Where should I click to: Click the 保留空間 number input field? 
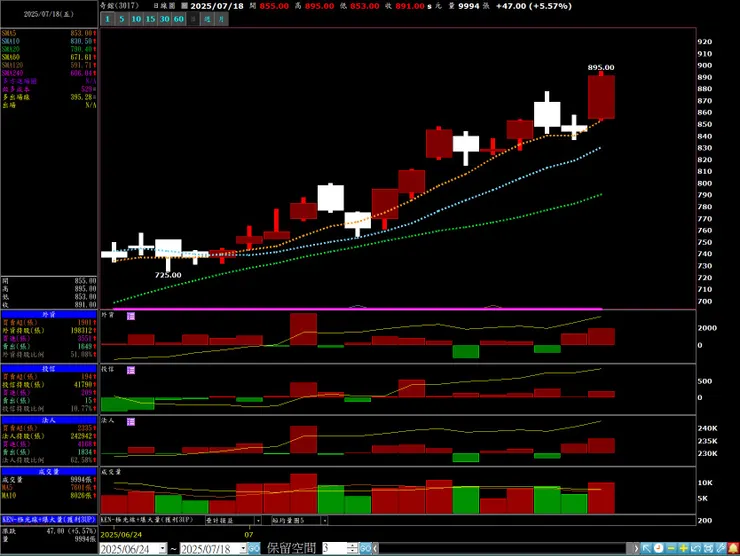334,548
